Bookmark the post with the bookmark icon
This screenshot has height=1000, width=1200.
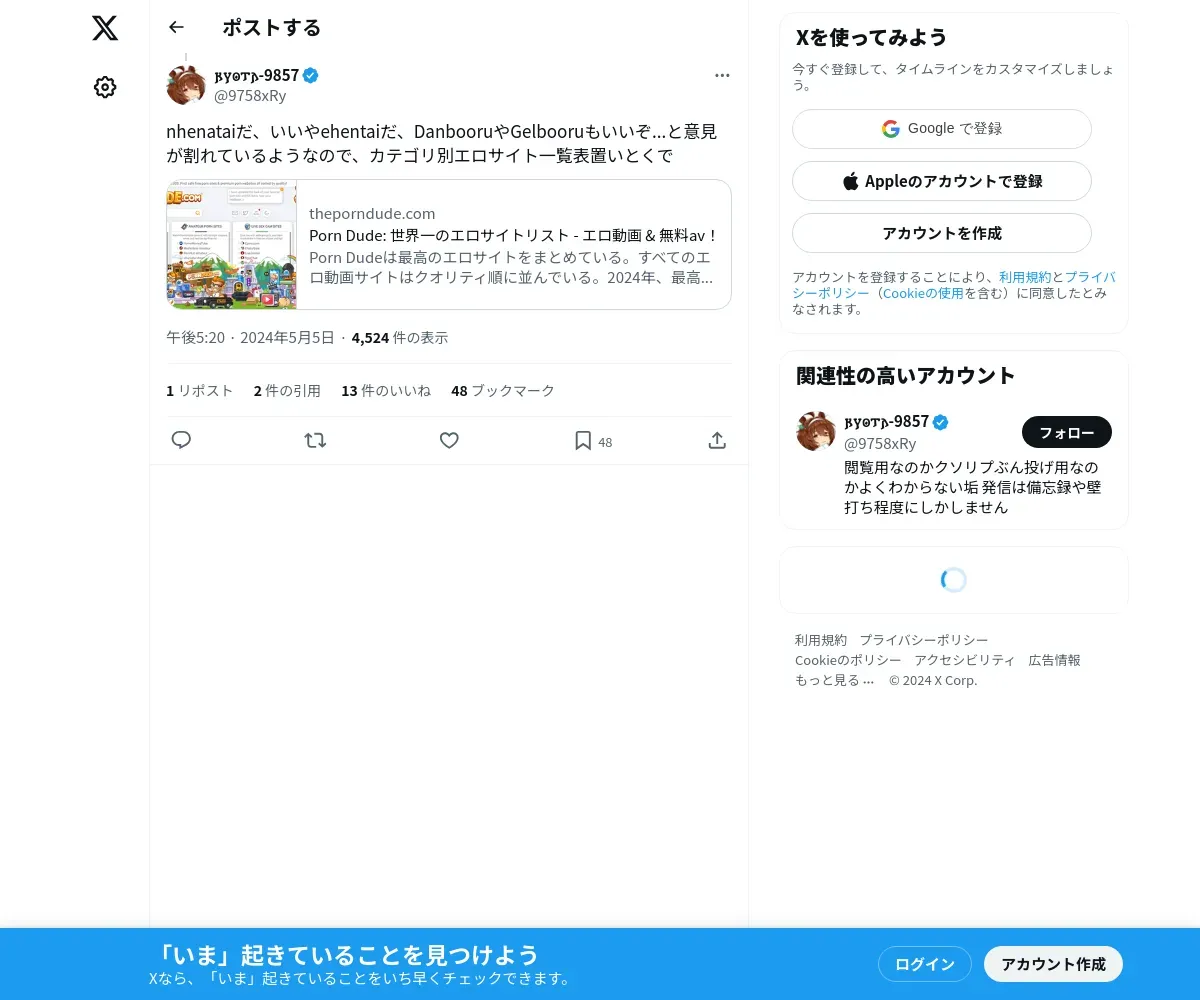click(583, 440)
